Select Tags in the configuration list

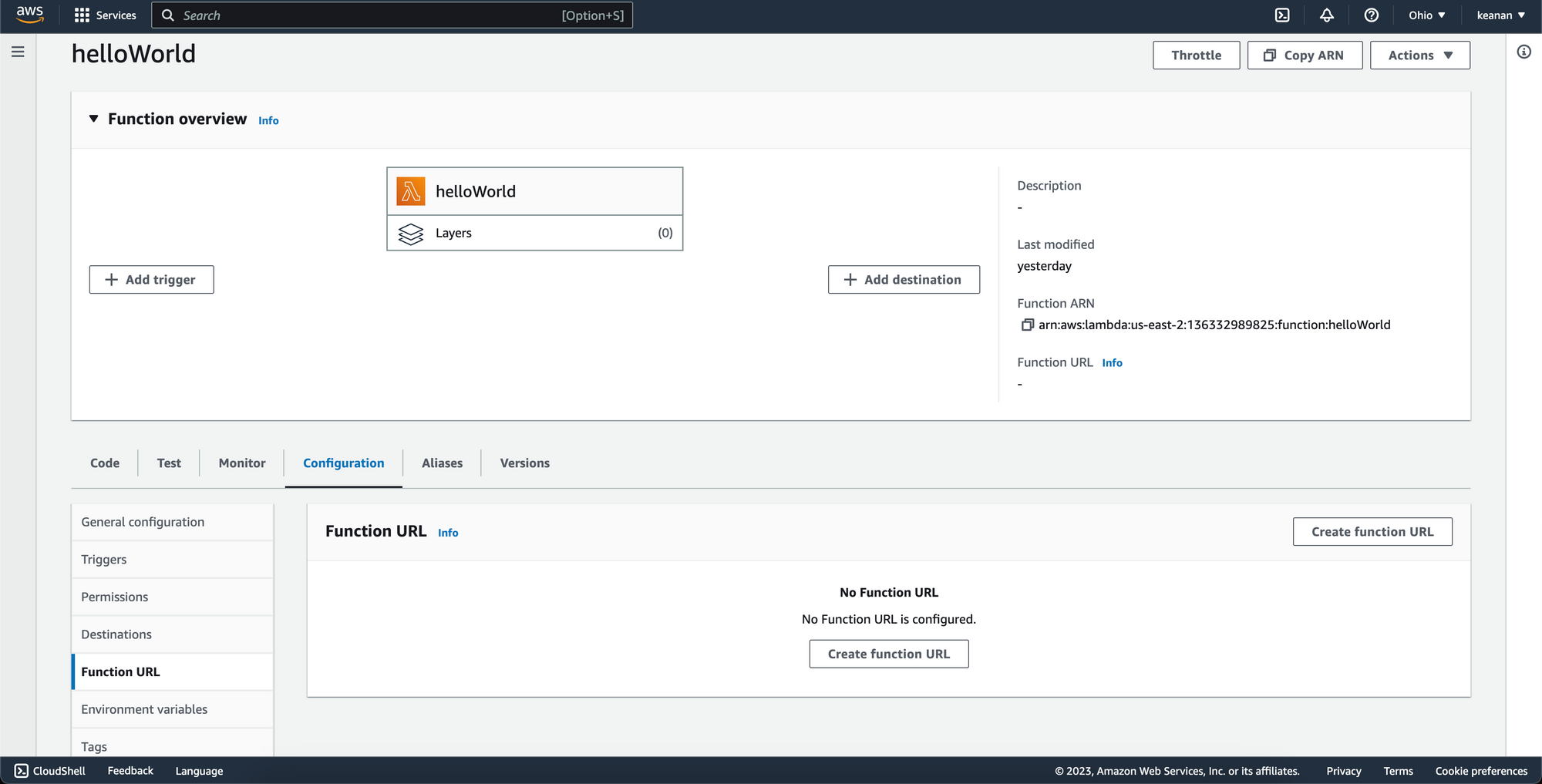[x=173, y=743]
